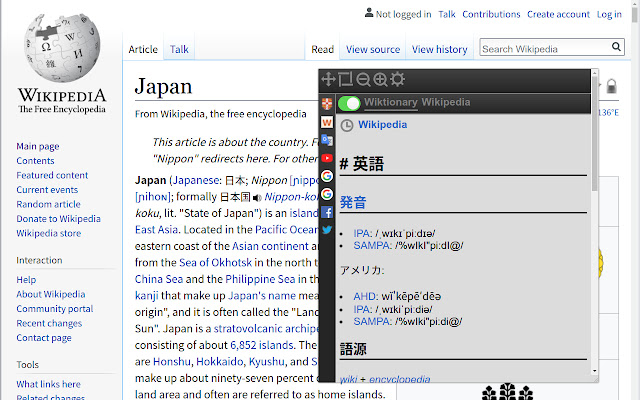Select the Read tab
Screen dimensions: 640x400
322,49
